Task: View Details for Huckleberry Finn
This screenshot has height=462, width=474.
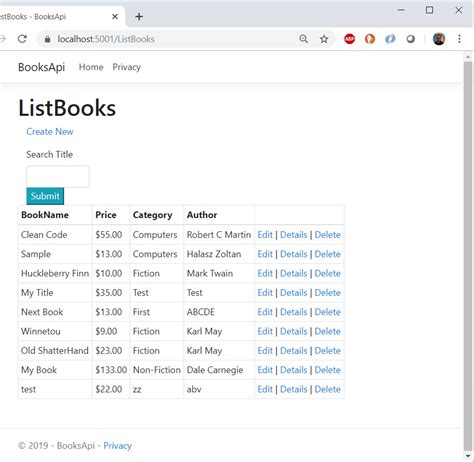Action: point(293,273)
